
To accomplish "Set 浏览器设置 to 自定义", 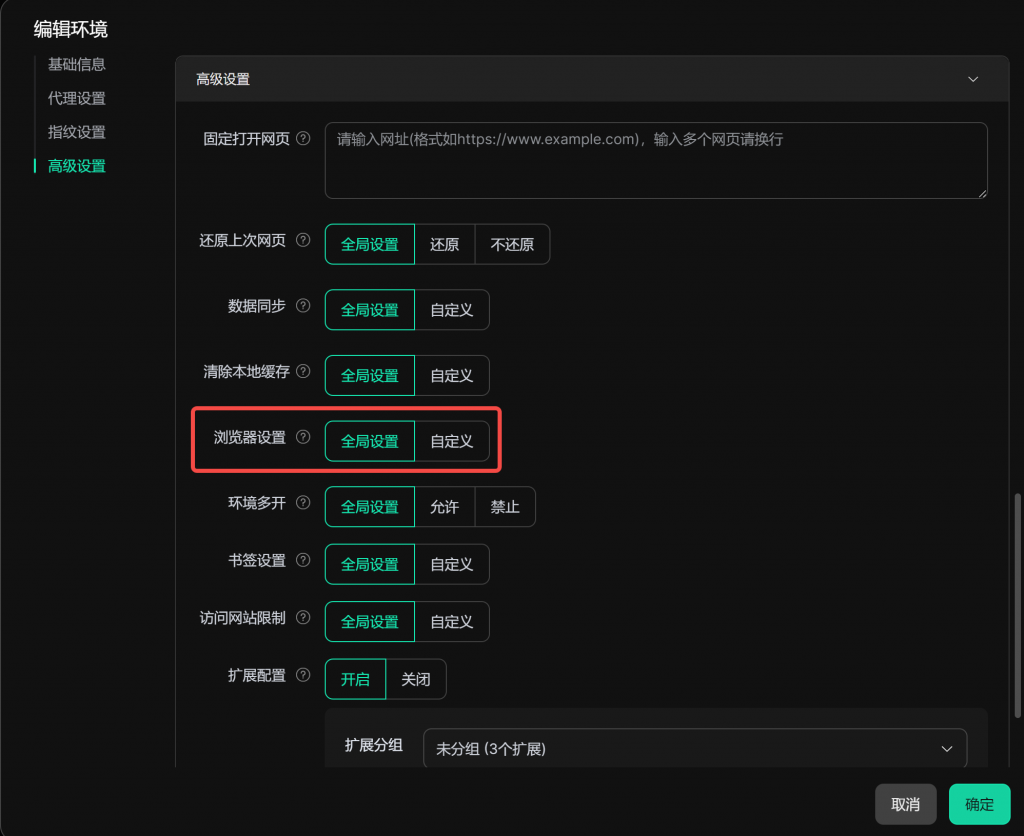I will 452,441.
